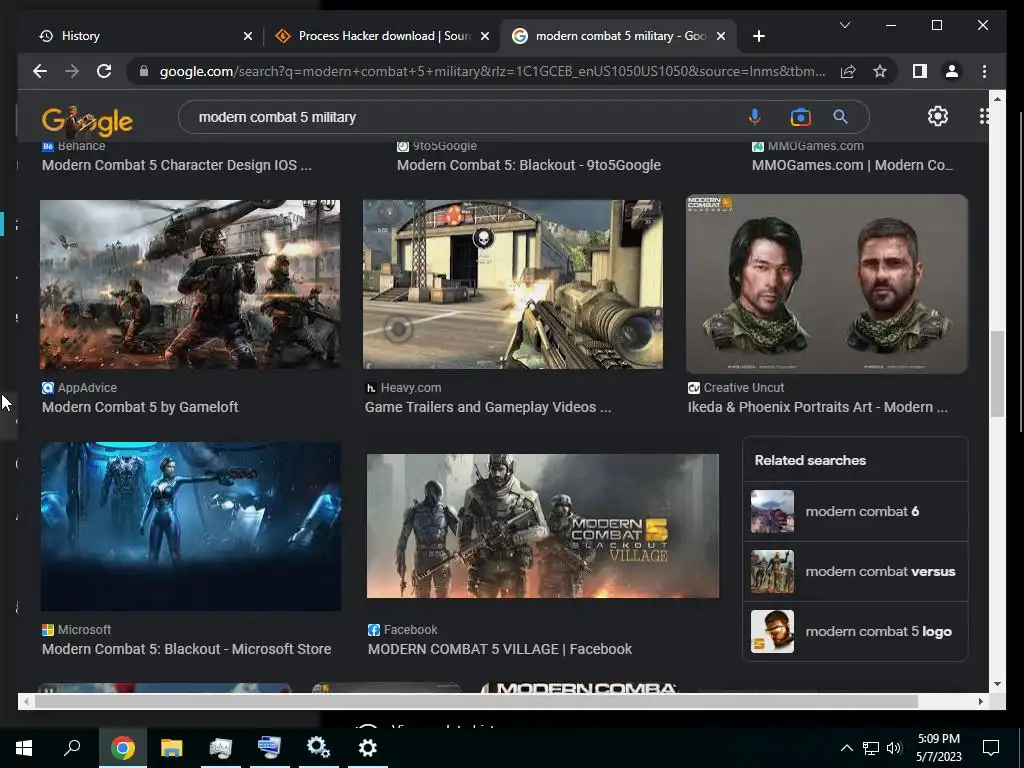Open the network icon in system tray
Viewport: 1024px width, 768px height.
pyautogui.click(x=871, y=748)
